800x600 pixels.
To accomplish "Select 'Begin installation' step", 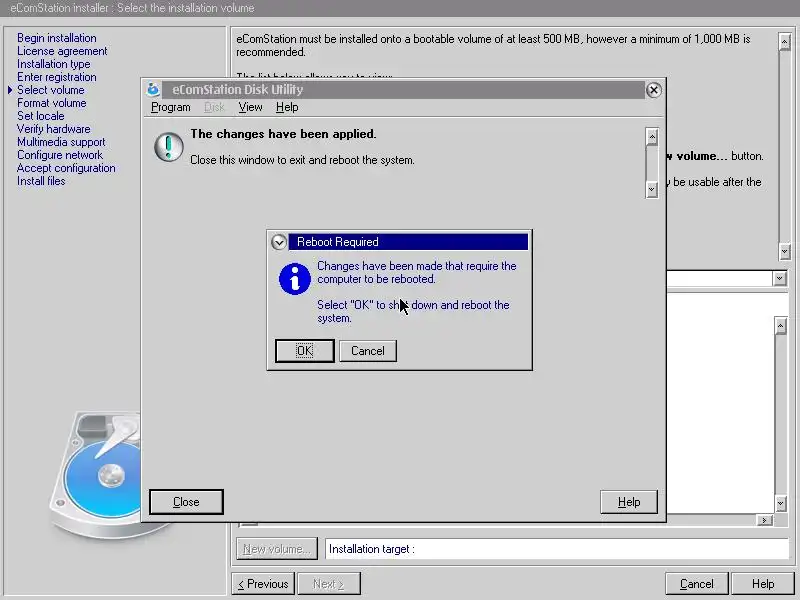I will (x=57, y=38).
